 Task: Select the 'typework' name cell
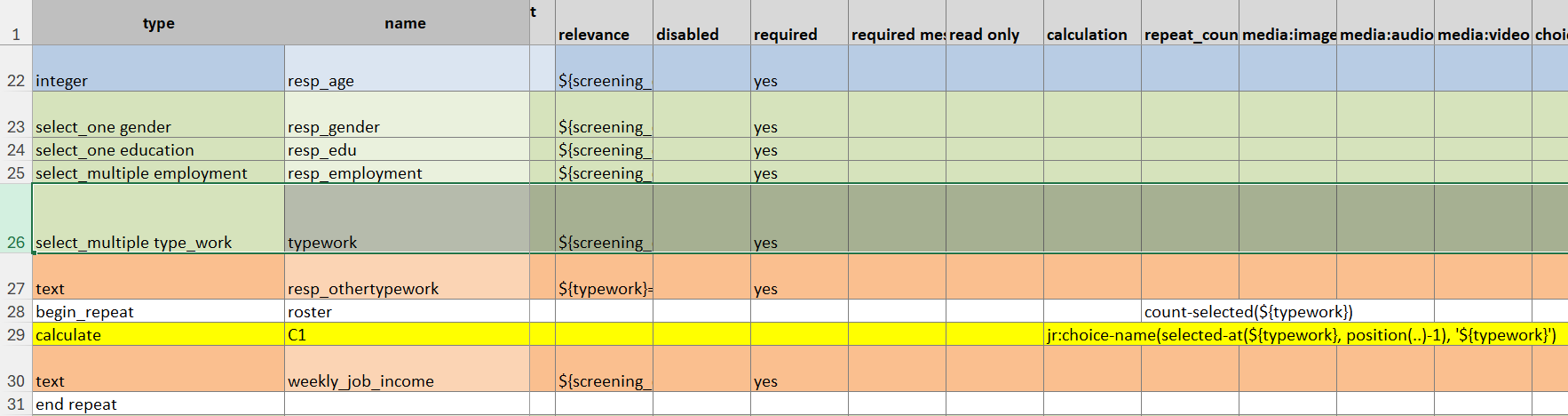point(406,219)
